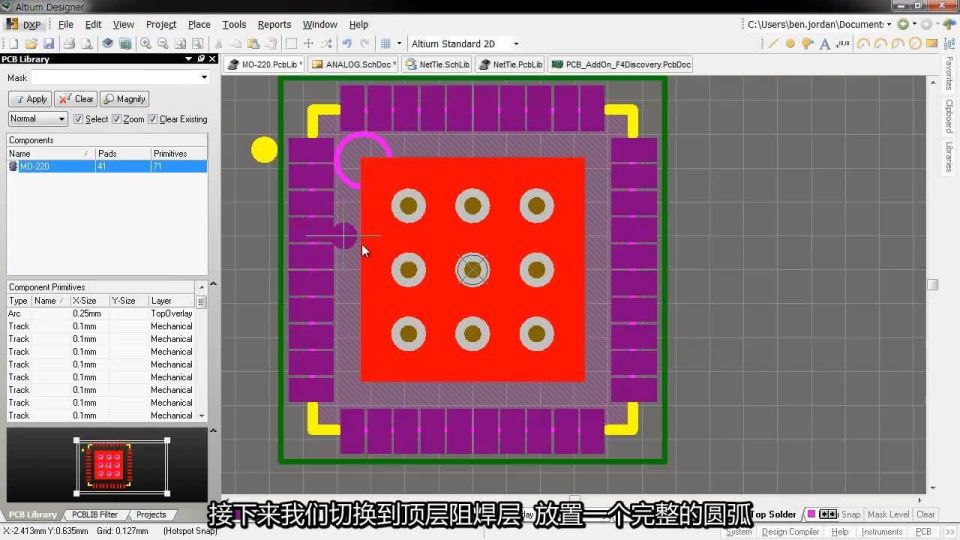Switch to the PCB_AddOn_F4Discovery.PcbDoc tab

621,64
